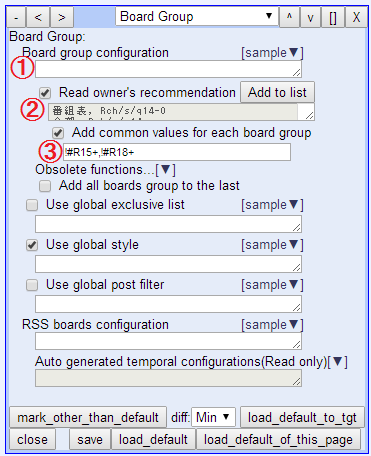Expand sample for global post filter
Viewport: 371px width, 456px height.
point(272,285)
